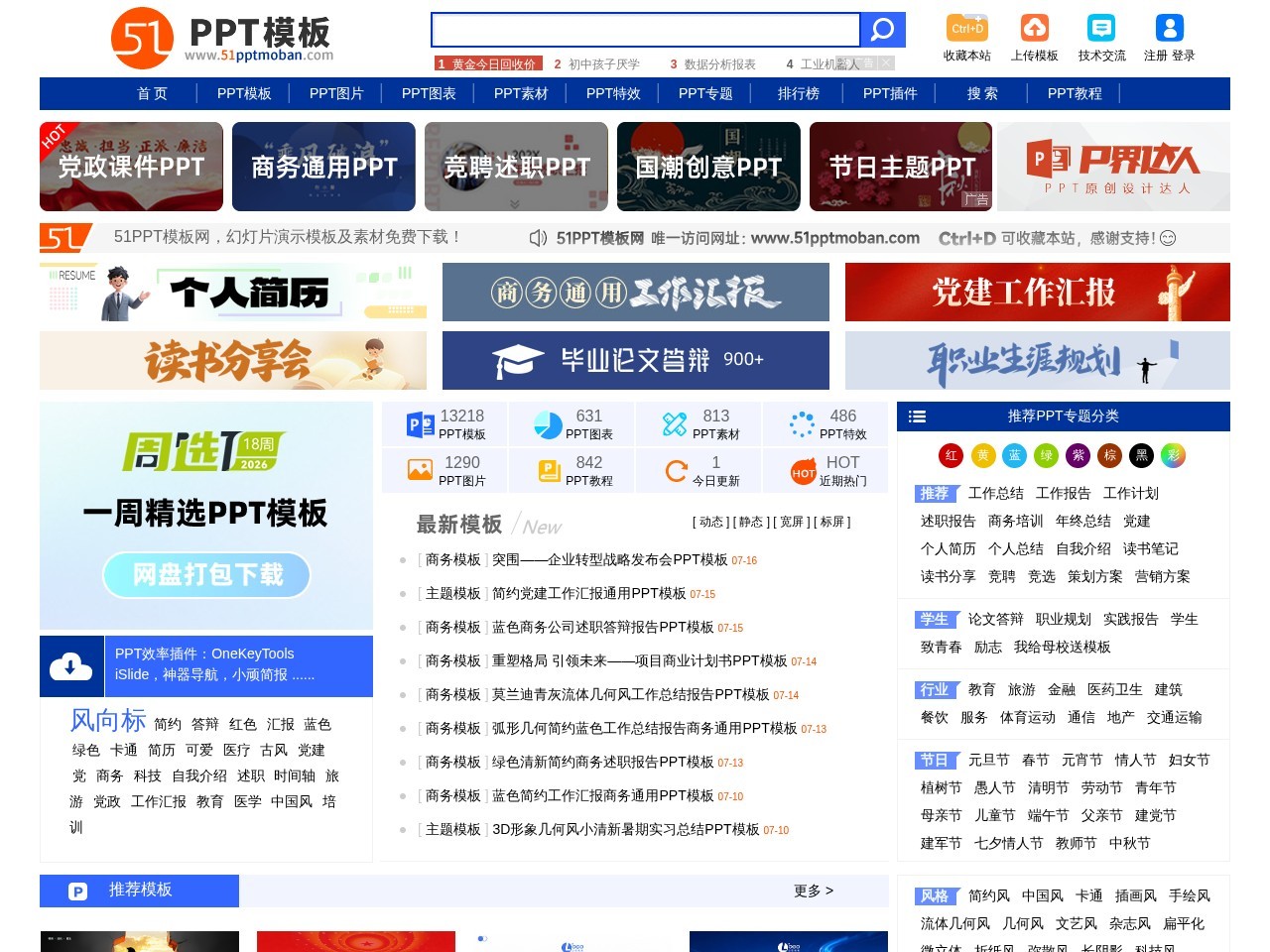1270x952 pixels.
Task: Open 排行榜 navigation menu item
Action: (799, 93)
